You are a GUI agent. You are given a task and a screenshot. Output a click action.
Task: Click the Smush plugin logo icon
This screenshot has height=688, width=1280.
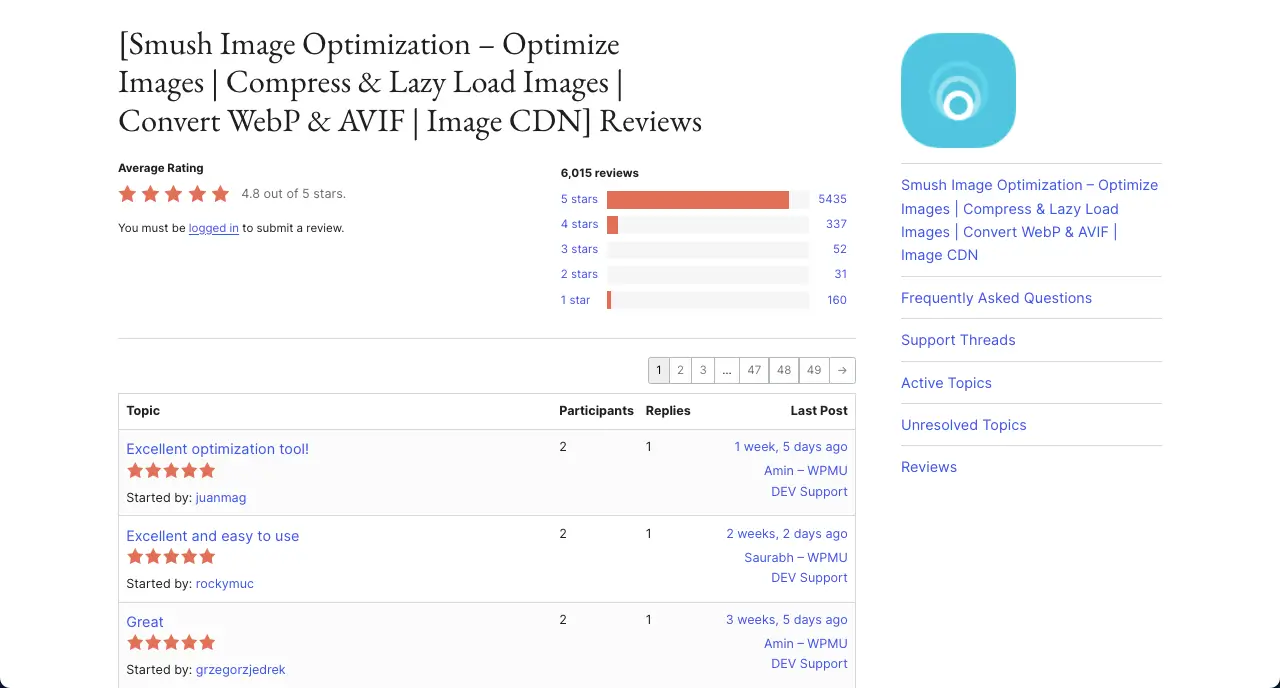[957, 90]
